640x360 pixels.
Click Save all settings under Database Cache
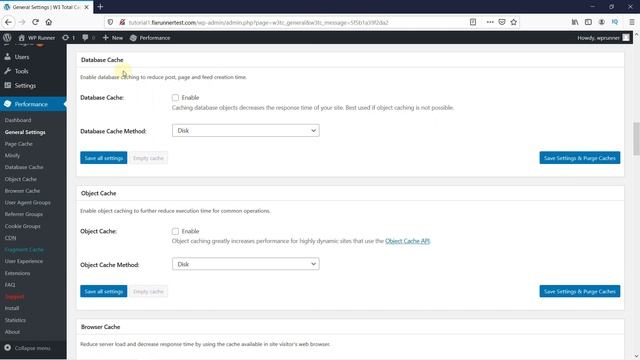coord(104,158)
